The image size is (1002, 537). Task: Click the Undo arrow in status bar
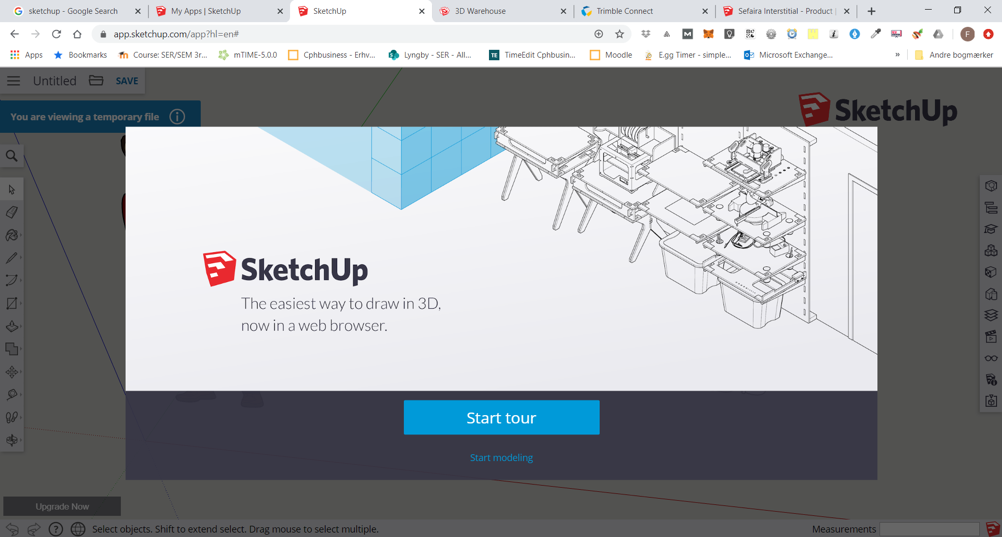coord(13,529)
